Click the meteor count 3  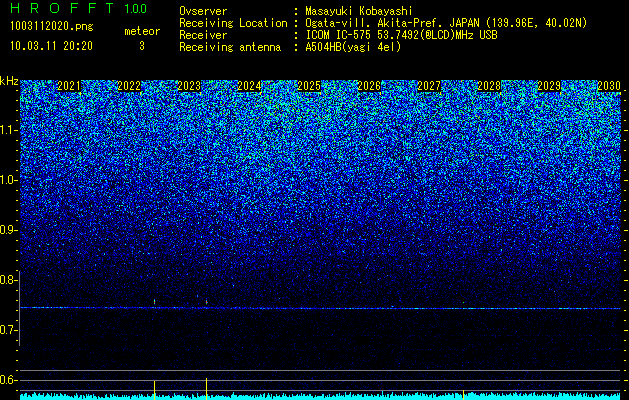[142, 46]
